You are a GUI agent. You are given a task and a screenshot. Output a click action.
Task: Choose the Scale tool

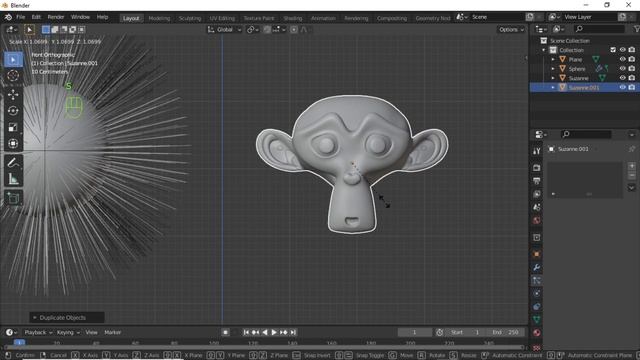point(13,127)
